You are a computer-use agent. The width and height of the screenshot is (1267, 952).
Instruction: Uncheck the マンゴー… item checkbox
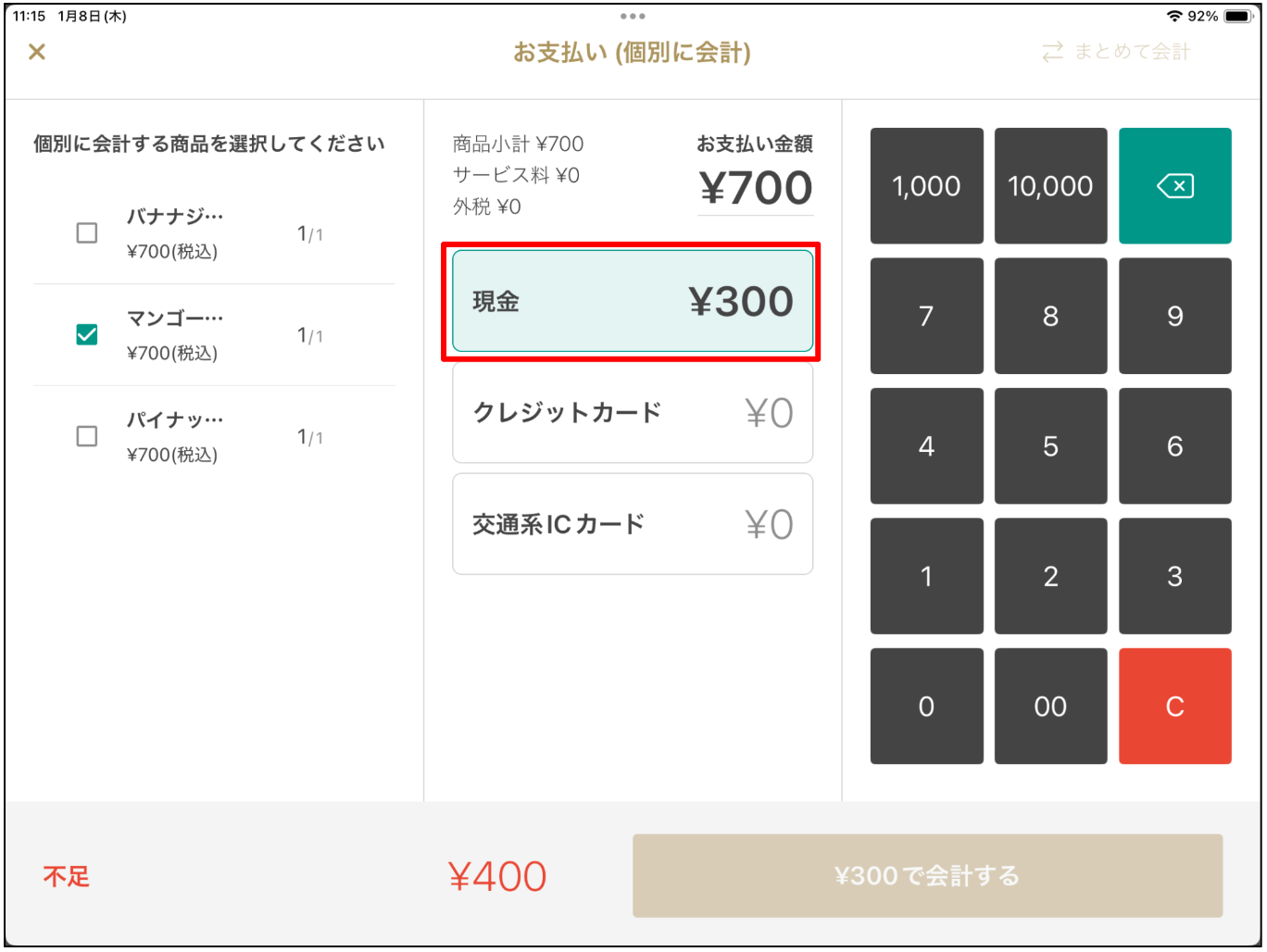[87, 334]
